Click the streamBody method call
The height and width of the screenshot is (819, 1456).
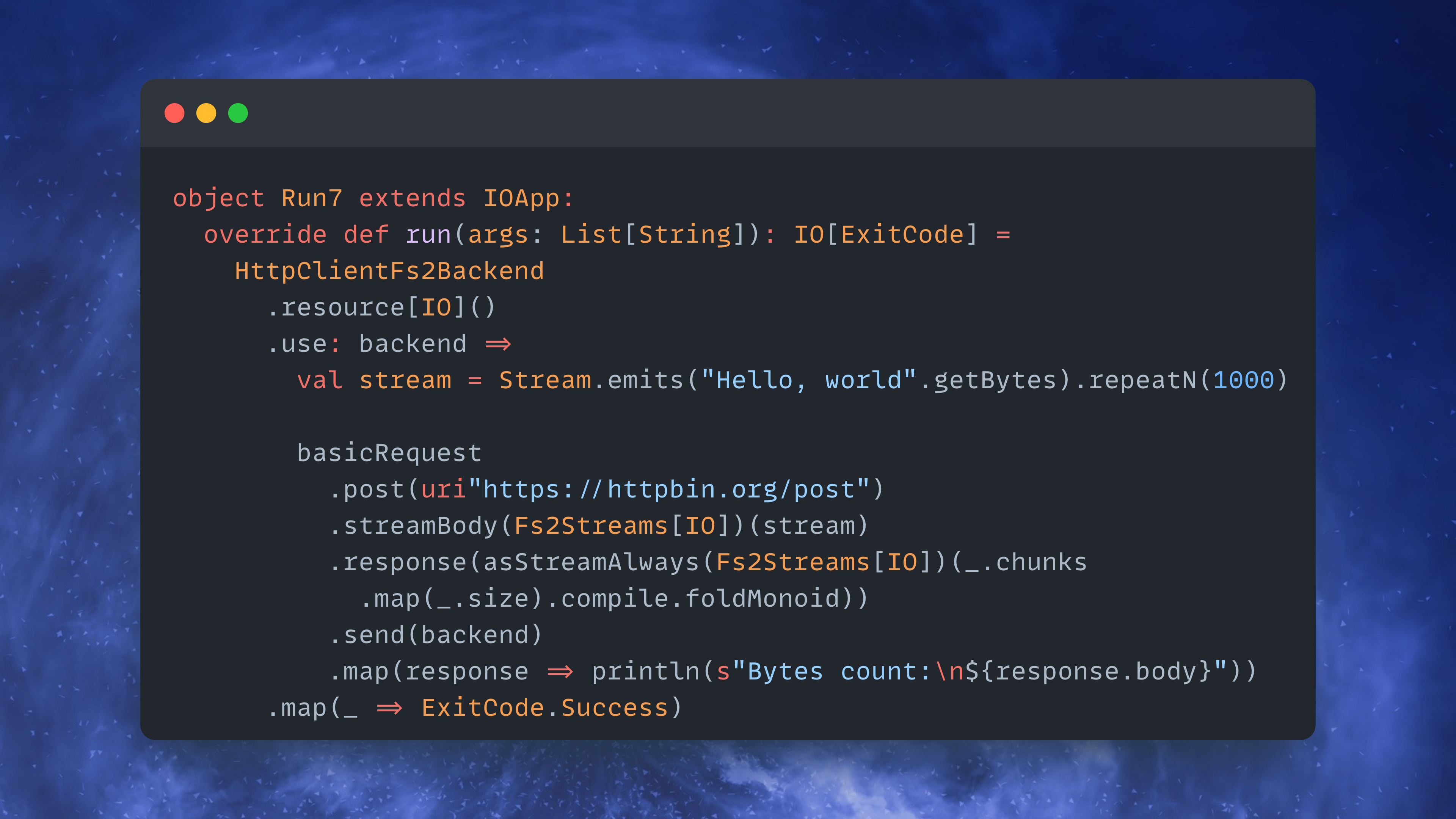point(420,526)
